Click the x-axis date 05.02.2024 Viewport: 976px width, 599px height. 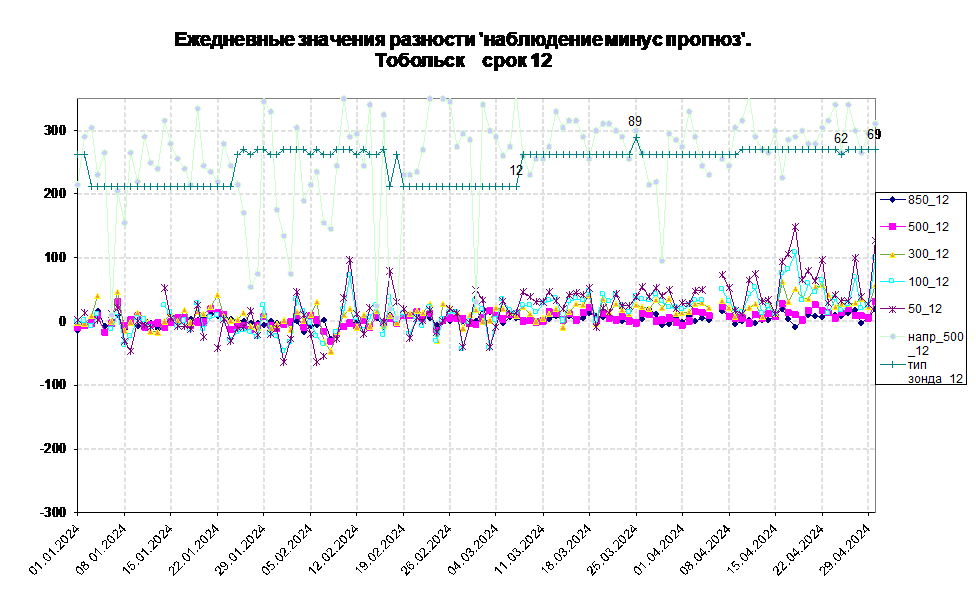pyautogui.click(x=288, y=550)
